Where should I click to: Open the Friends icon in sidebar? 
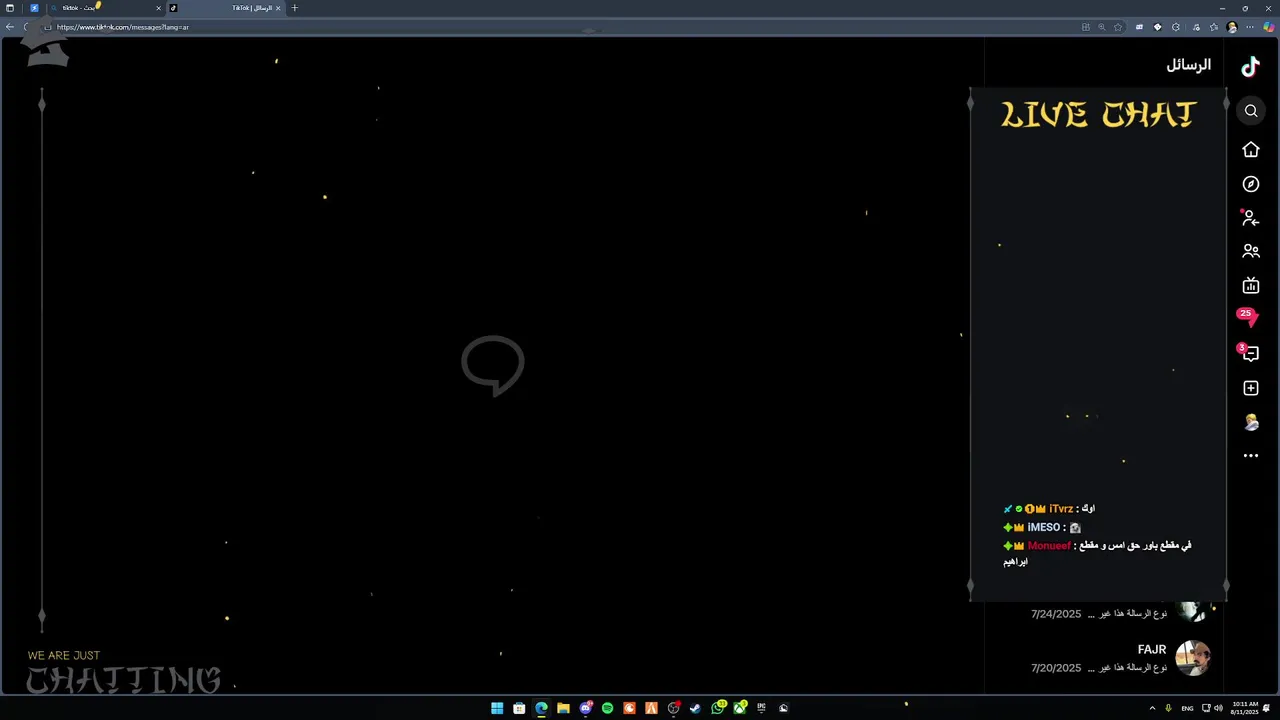click(x=1251, y=251)
